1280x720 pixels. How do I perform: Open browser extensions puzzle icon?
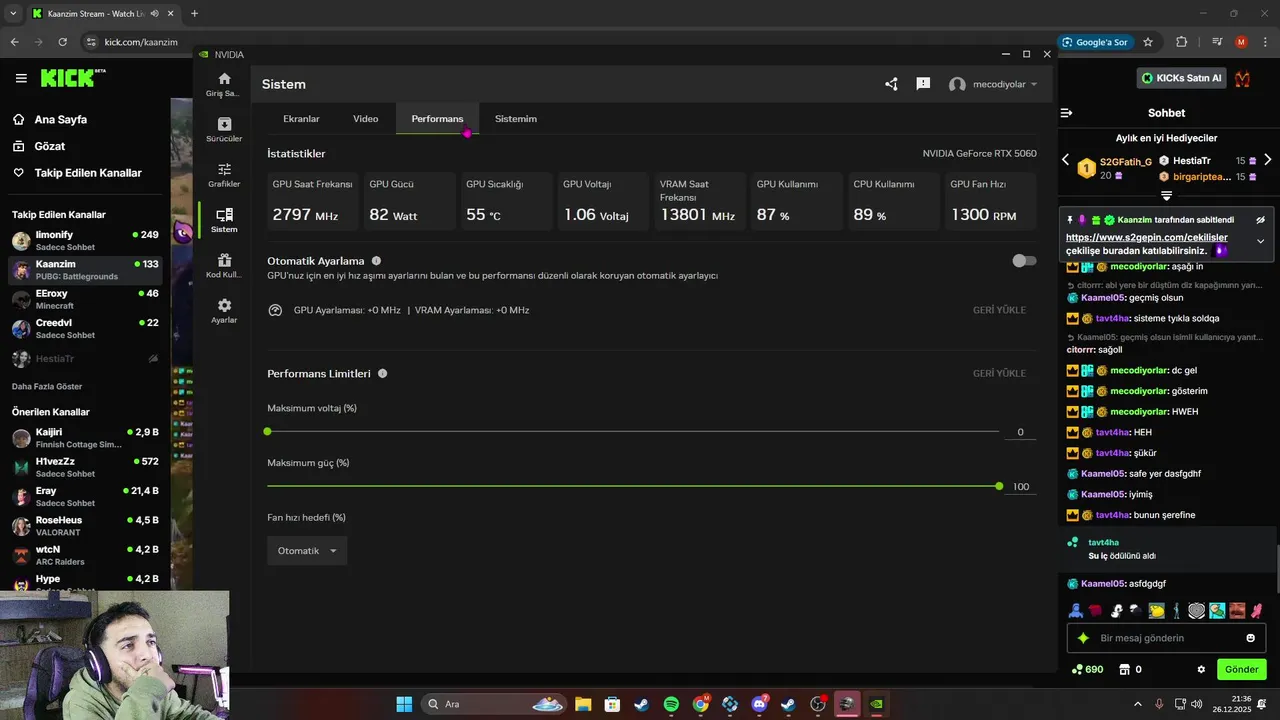point(1181,42)
